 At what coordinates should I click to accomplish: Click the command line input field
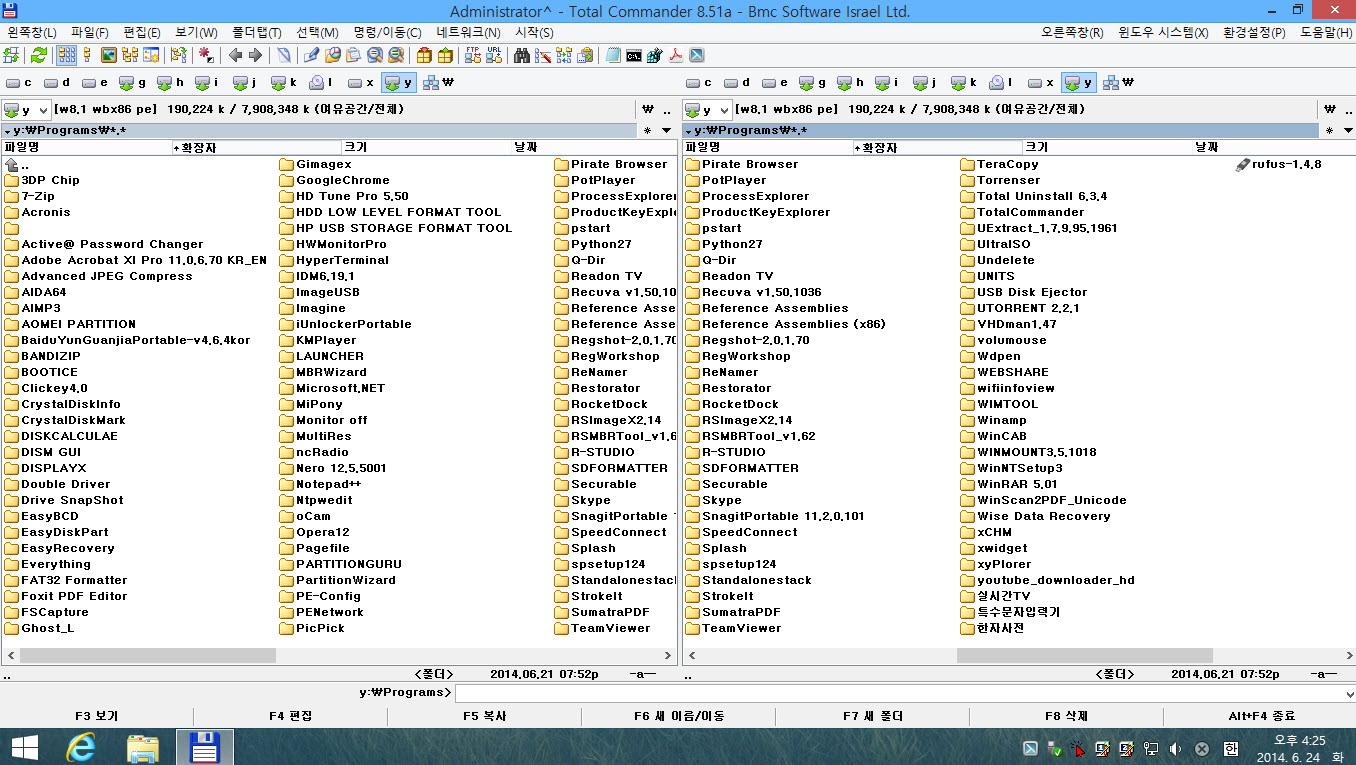coord(898,693)
